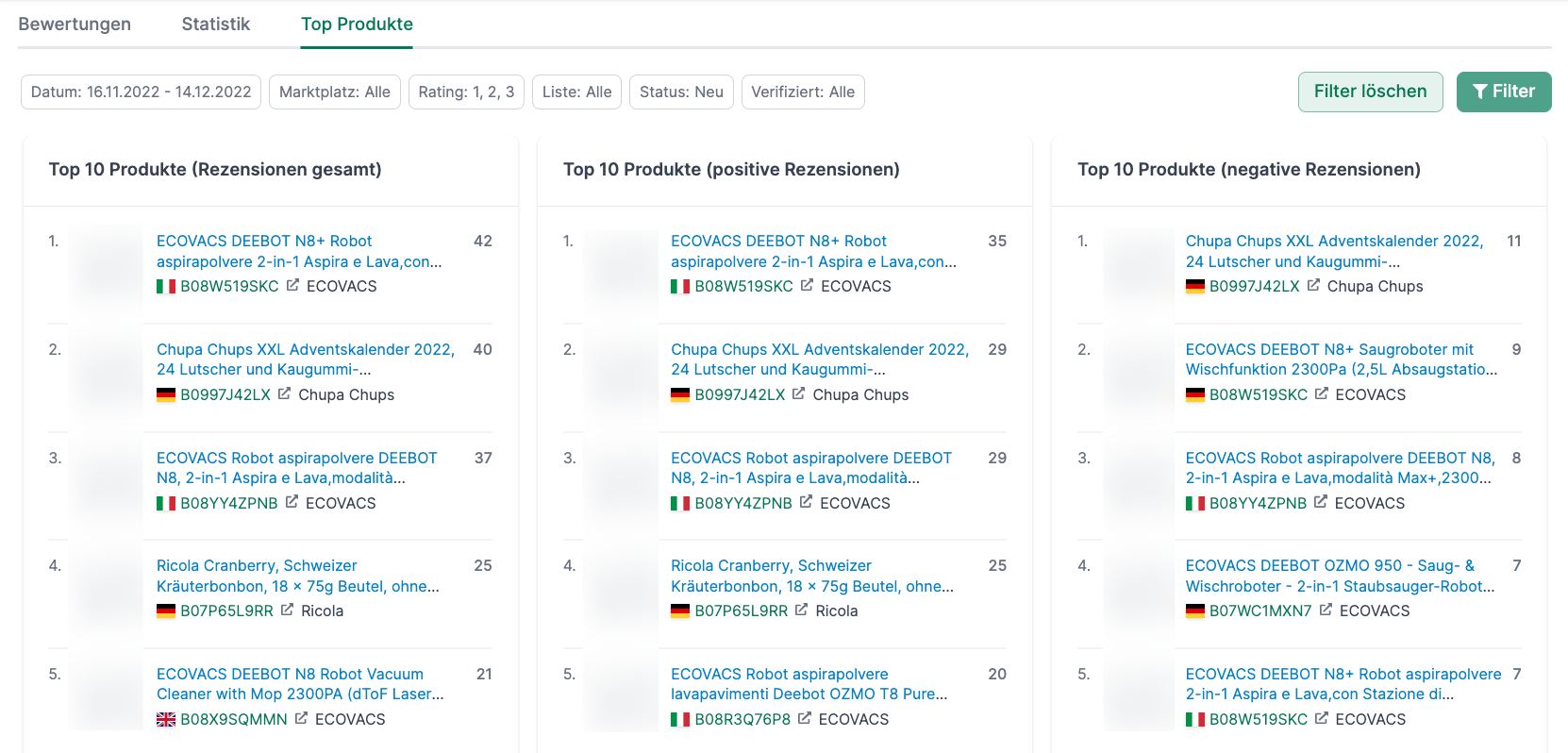Open Chupa Chups XXL Adventskalender link in gesamt list
Image resolution: width=1568 pixels, height=753 pixels.
[x=306, y=360]
